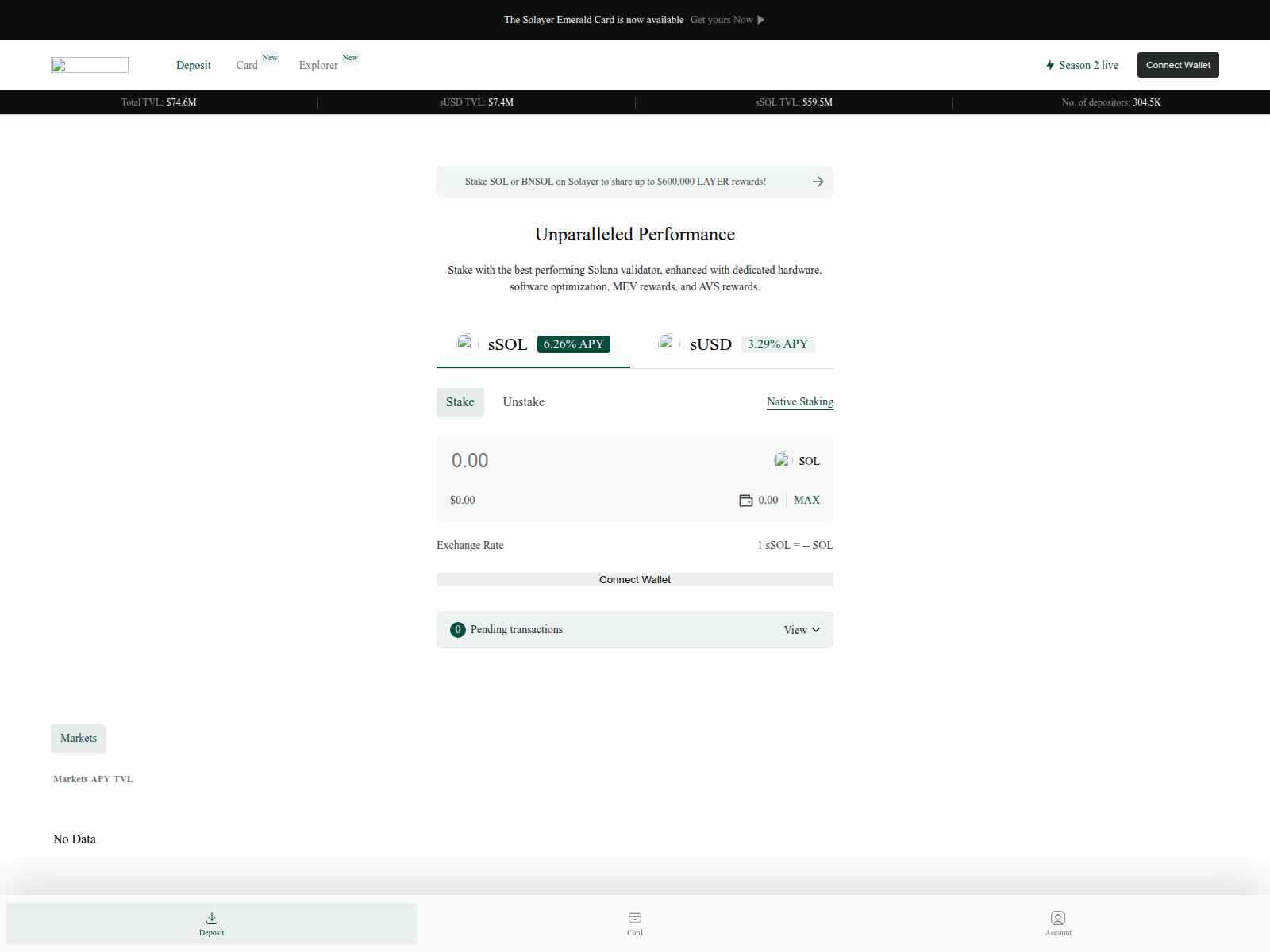Click the New badge beside Card
This screenshot has width=1270, height=952.
270,58
